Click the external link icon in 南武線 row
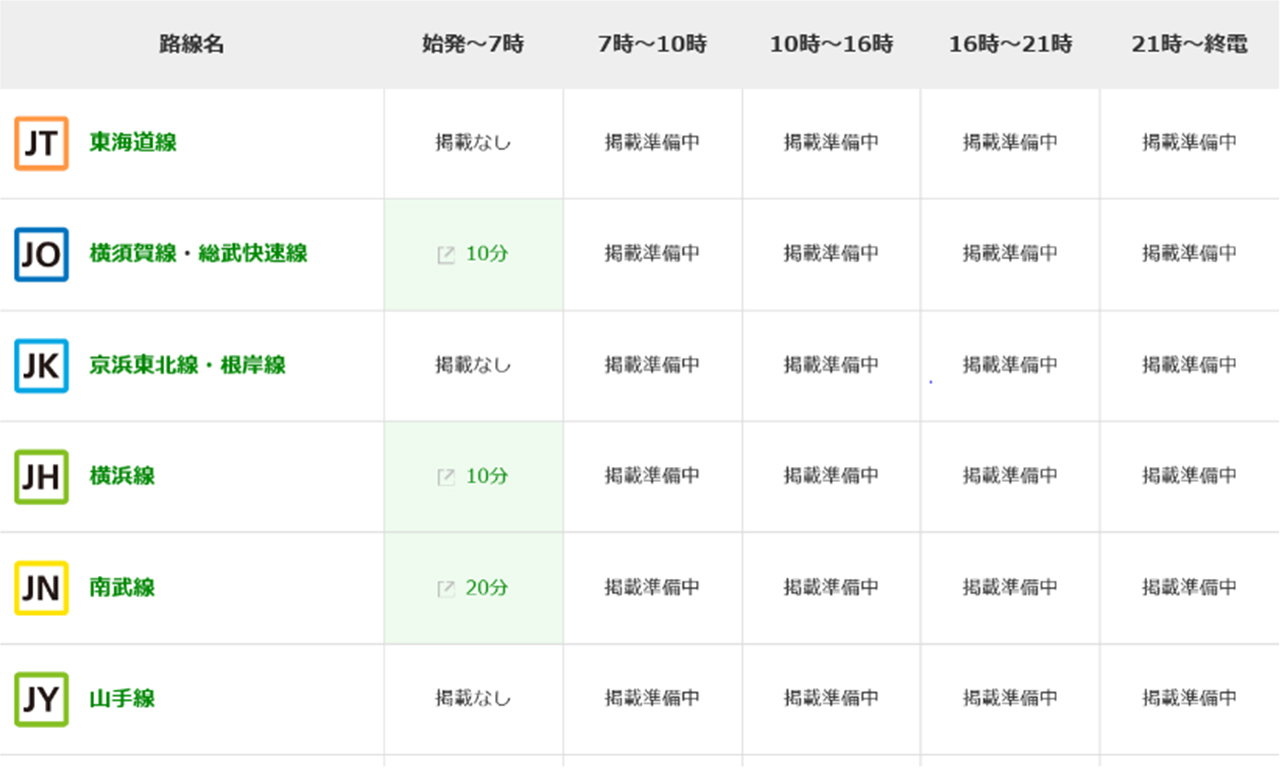 [x=446, y=589]
